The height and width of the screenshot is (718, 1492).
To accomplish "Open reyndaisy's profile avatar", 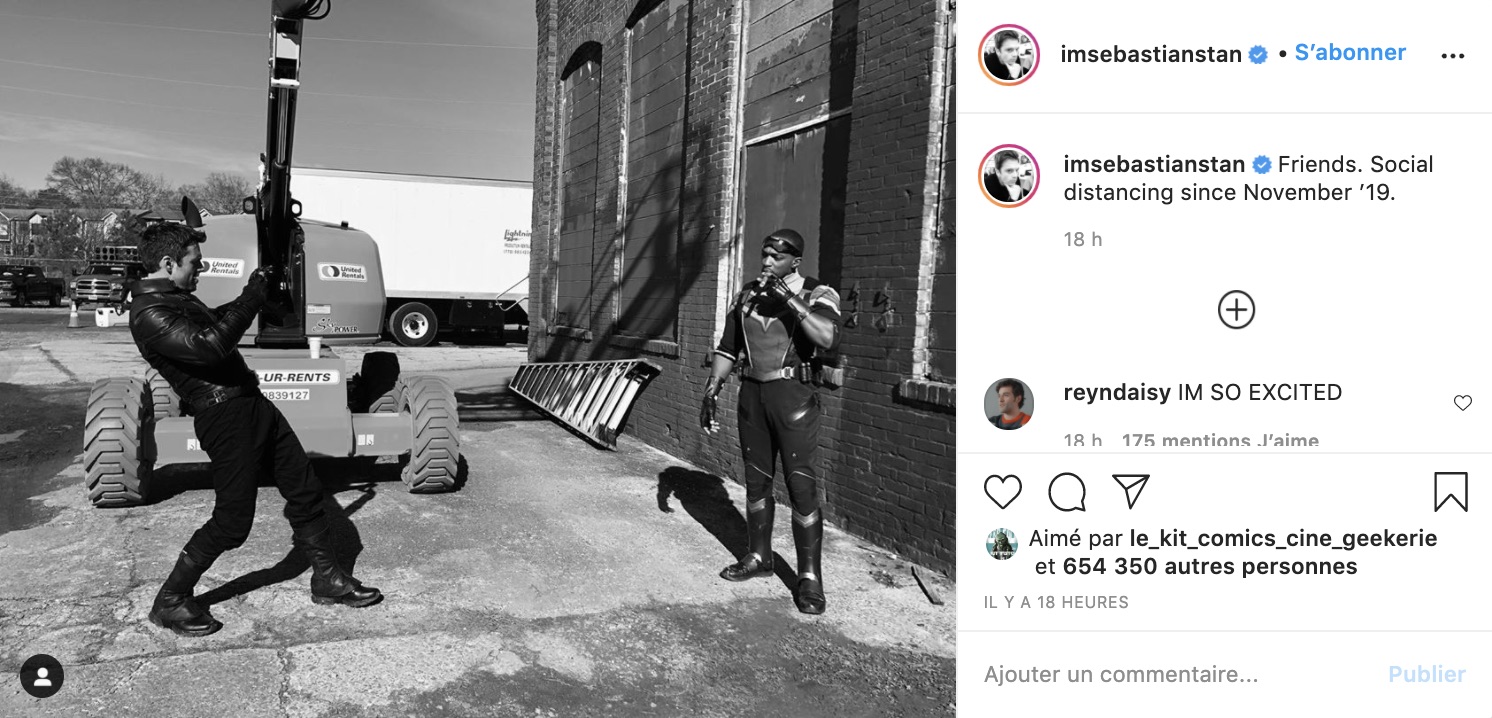I will pos(1009,404).
